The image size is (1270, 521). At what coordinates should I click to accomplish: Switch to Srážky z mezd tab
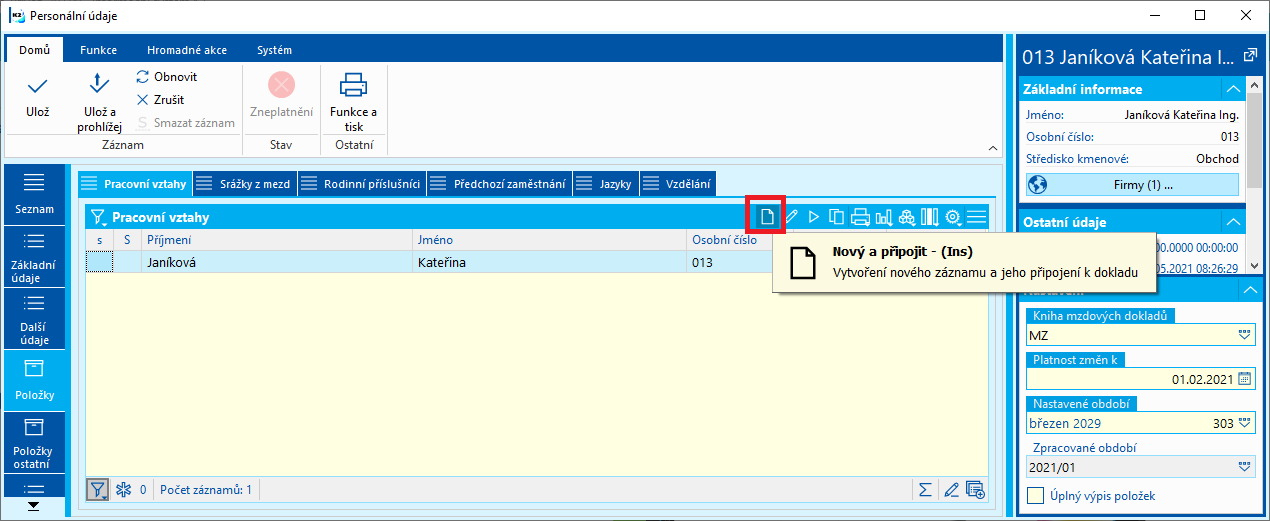(x=244, y=184)
